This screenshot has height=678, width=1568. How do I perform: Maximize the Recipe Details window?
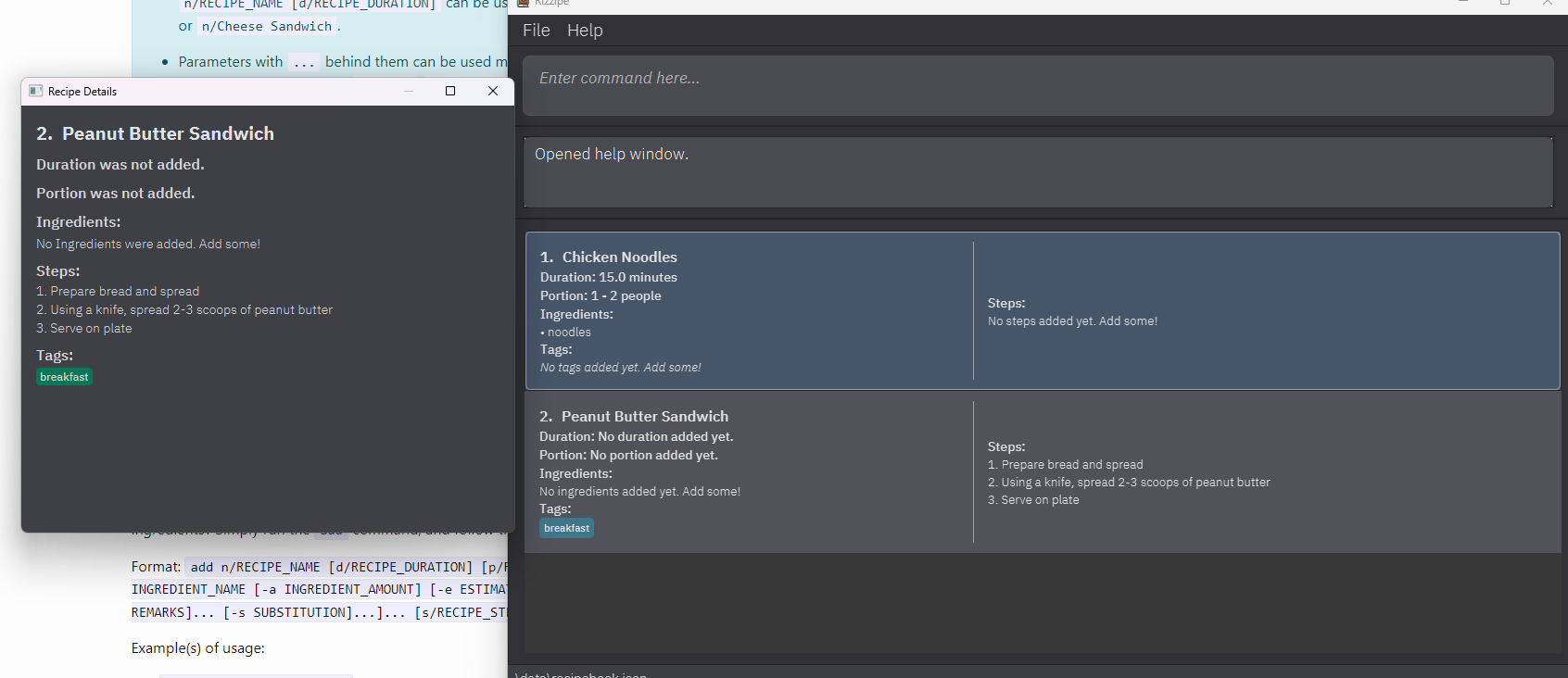tap(450, 91)
